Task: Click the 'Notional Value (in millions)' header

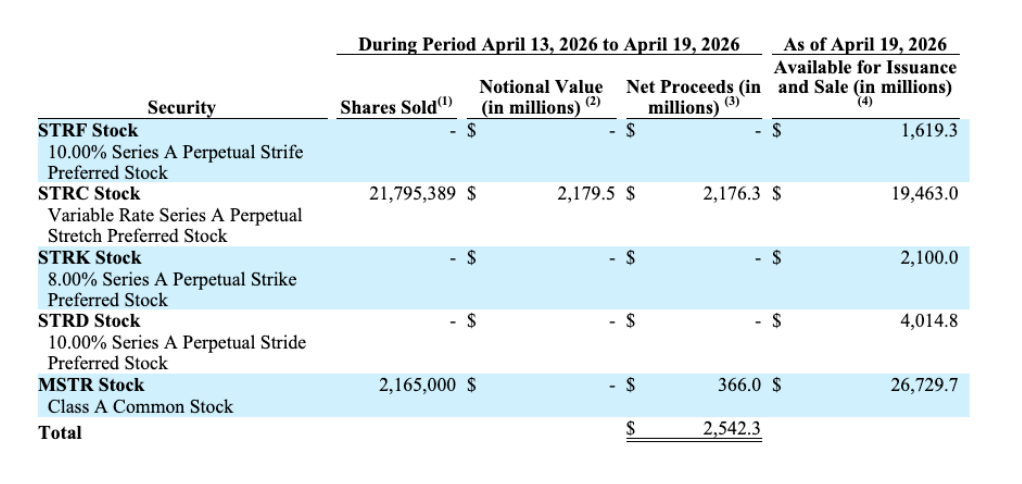Action: (541, 97)
